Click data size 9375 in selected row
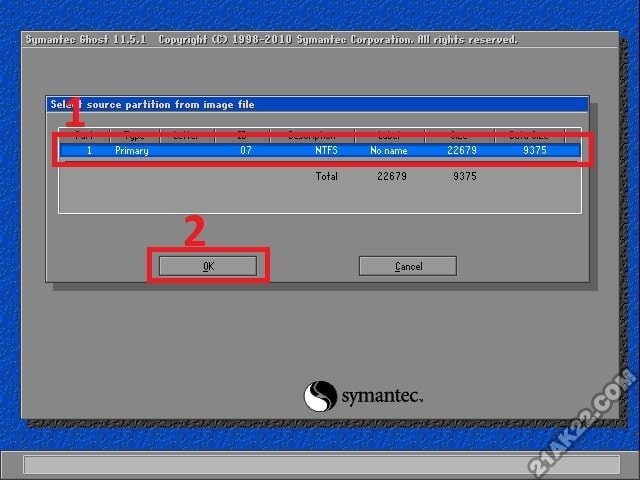The image size is (640, 480). [535, 150]
